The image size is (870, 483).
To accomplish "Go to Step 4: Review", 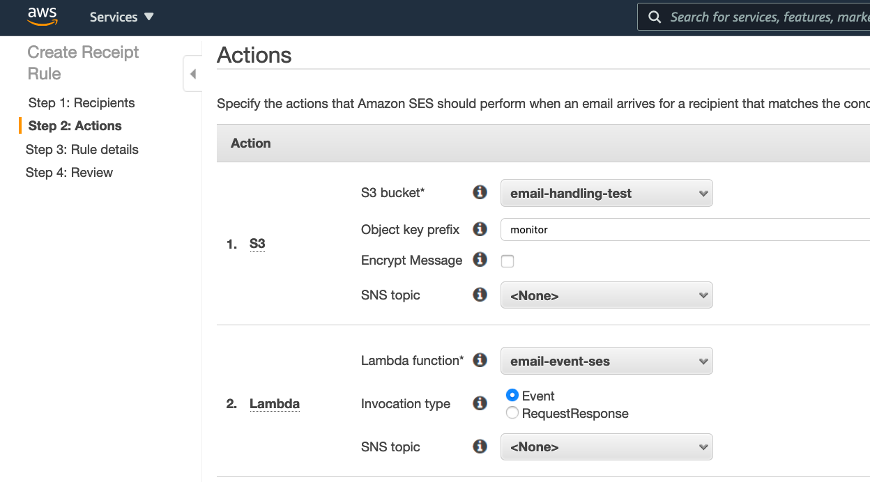I will click(x=69, y=173).
